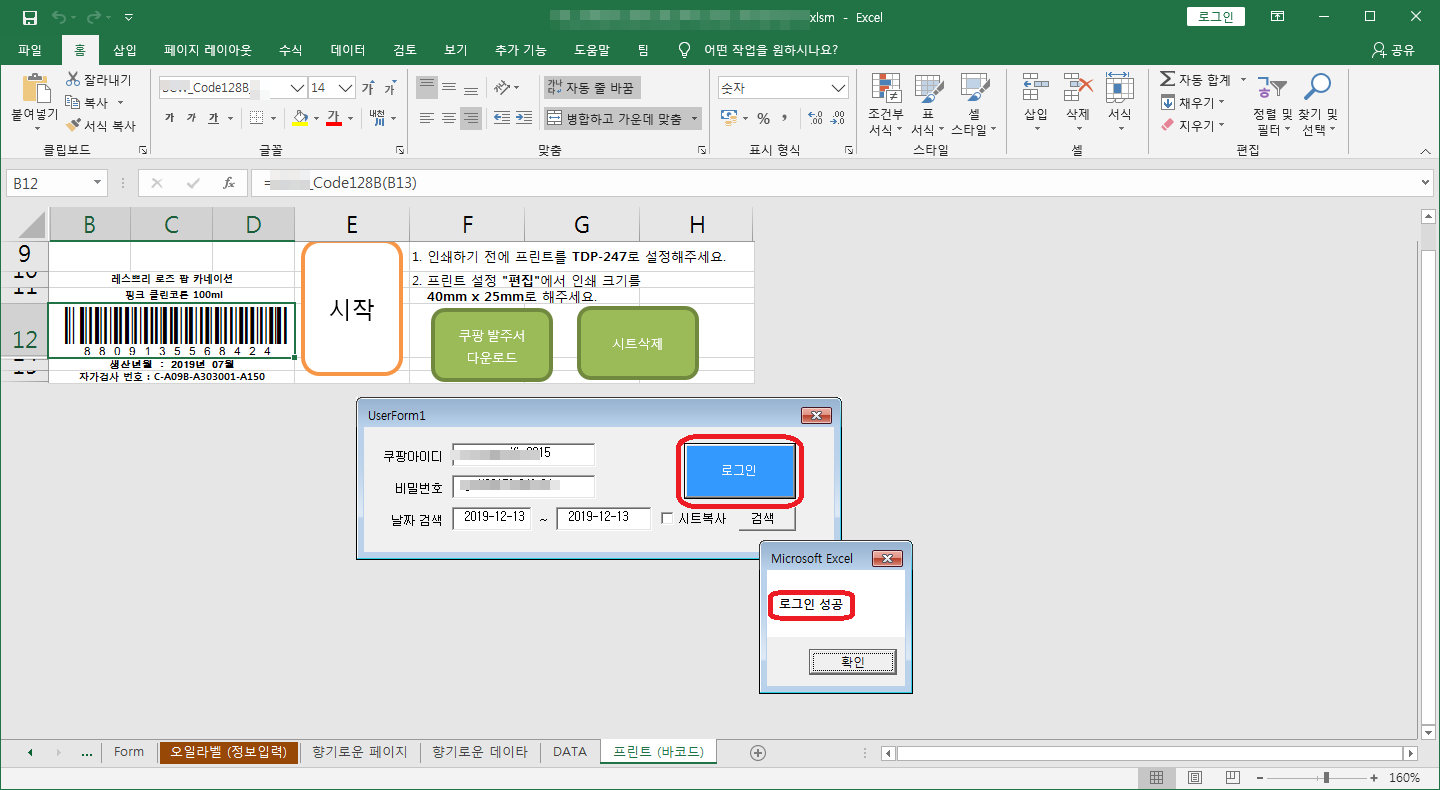Check the 시트복사 checkbox
1440x790 pixels.
tap(668, 519)
